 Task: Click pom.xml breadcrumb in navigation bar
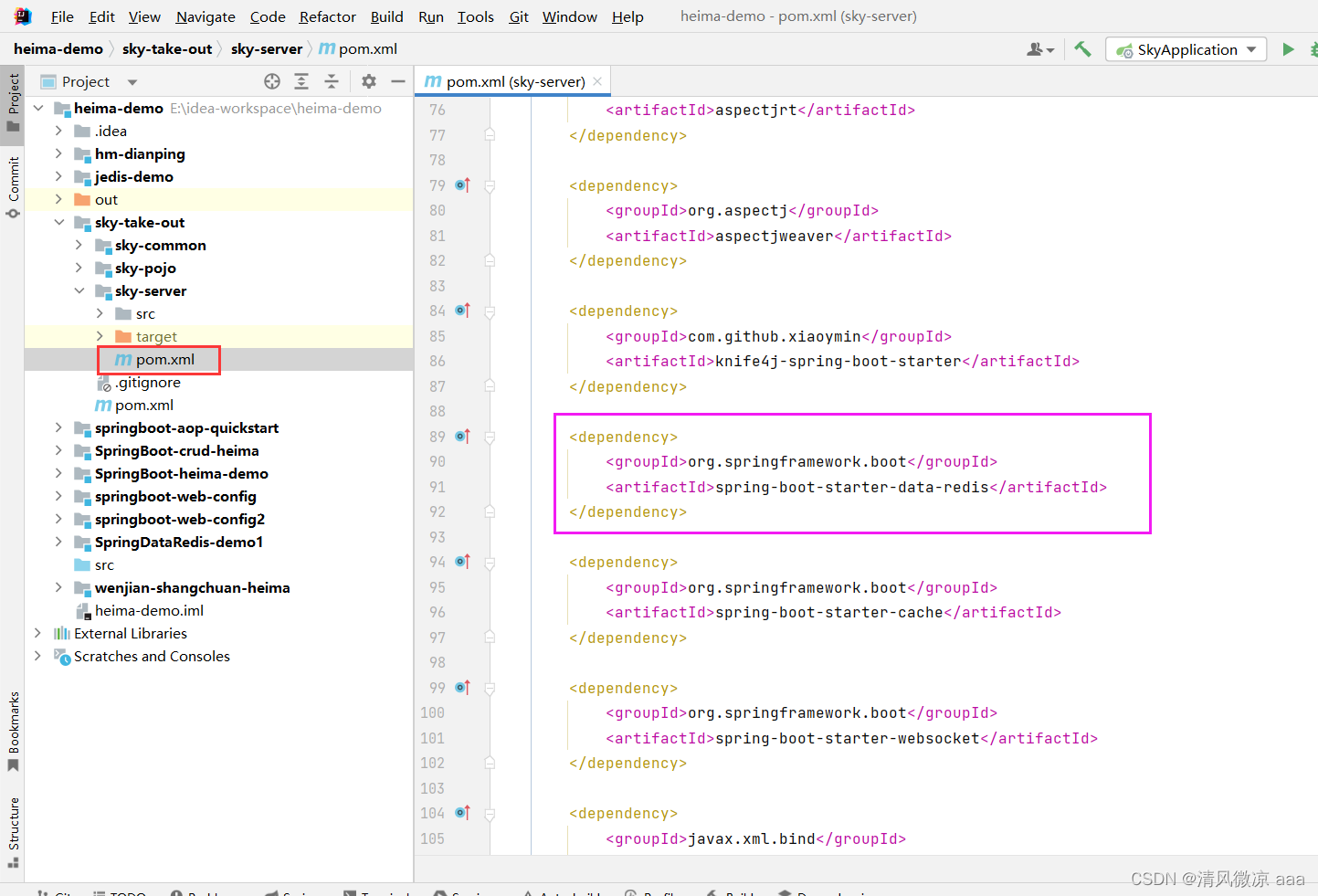(358, 48)
